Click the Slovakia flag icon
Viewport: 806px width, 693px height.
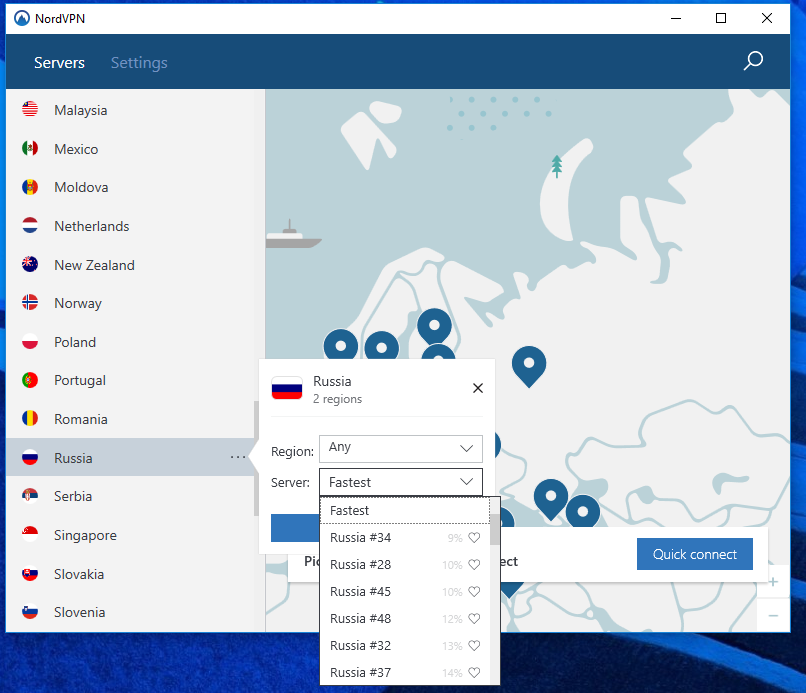[30, 573]
